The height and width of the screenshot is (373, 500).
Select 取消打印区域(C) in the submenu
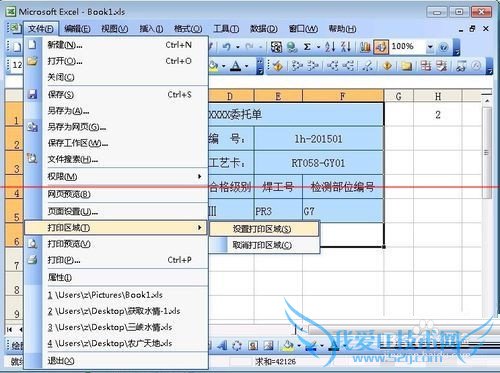pyautogui.click(x=264, y=245)
